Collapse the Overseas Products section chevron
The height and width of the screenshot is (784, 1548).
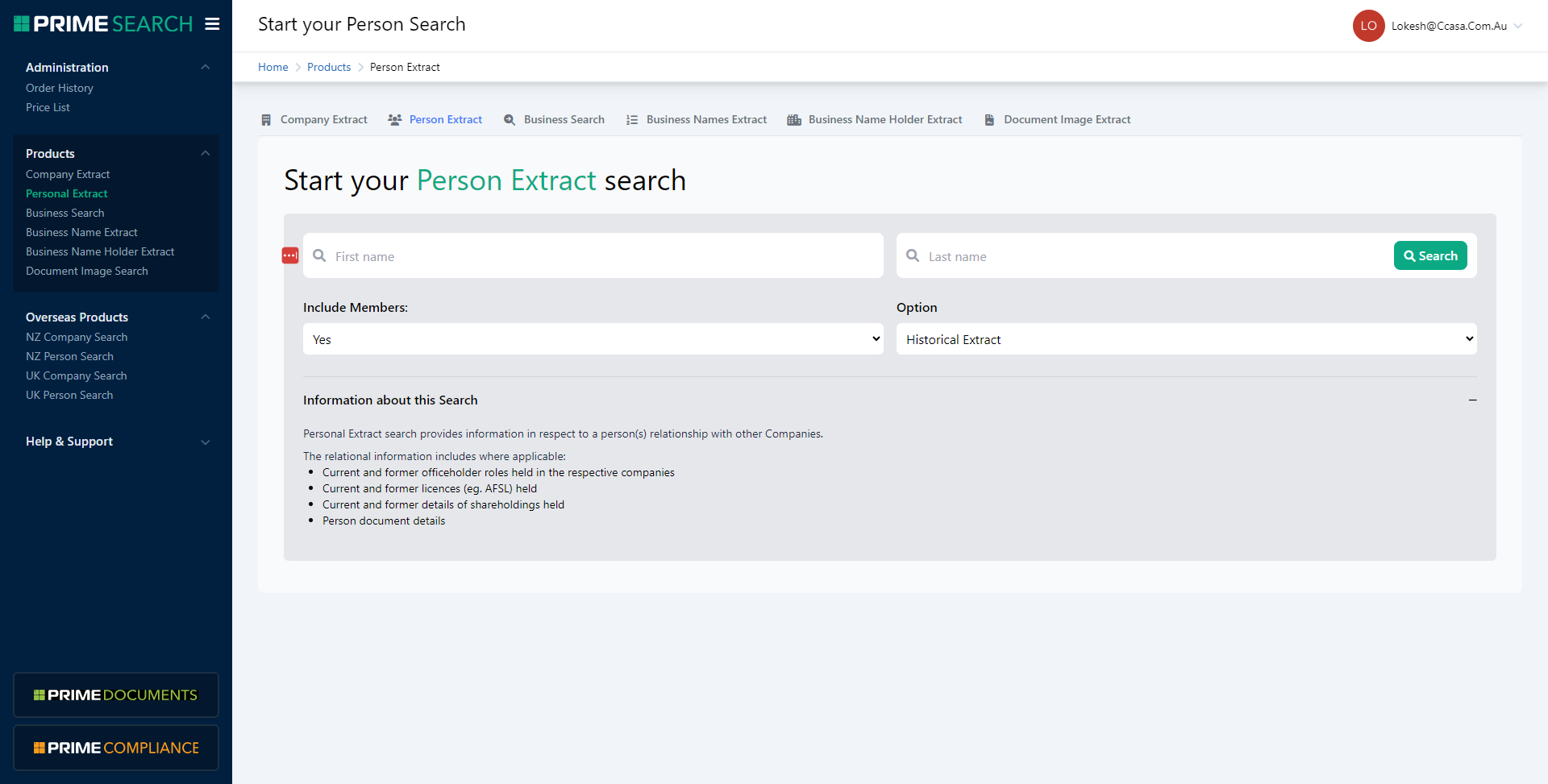206,317
